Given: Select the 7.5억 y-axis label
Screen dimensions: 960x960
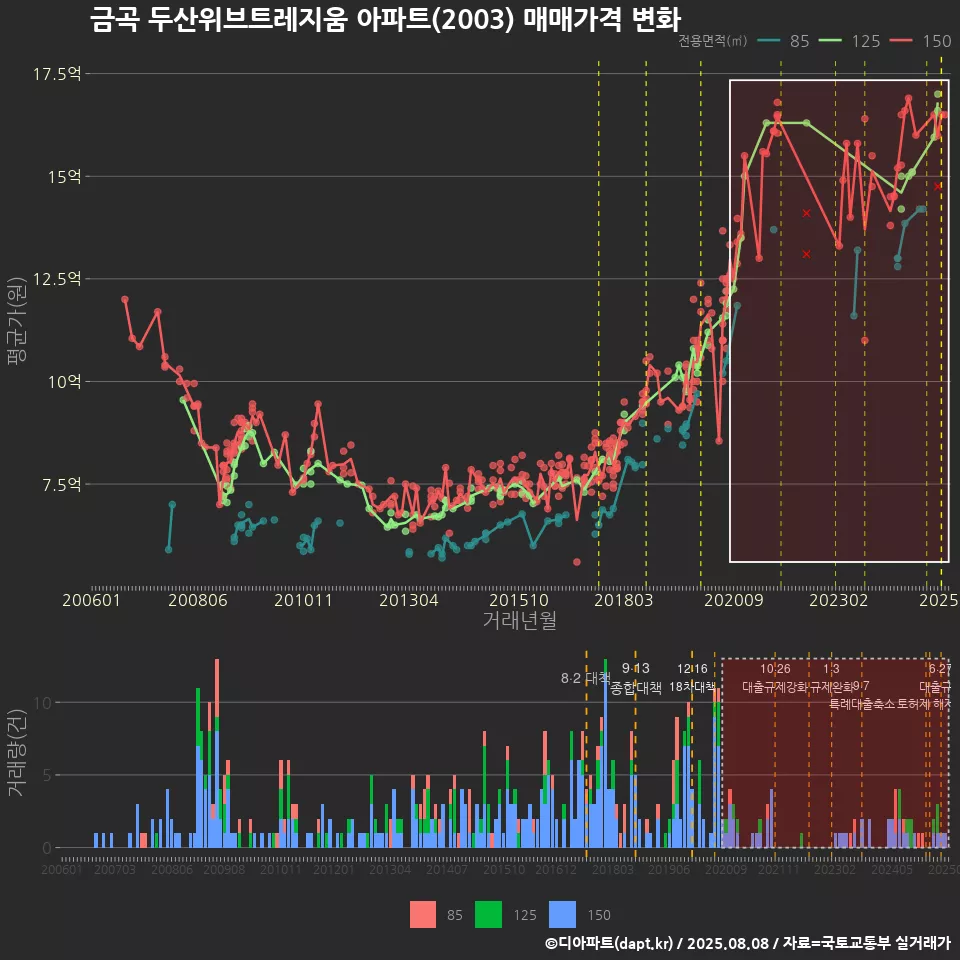Looking at the screenshot, I should 61,485.
